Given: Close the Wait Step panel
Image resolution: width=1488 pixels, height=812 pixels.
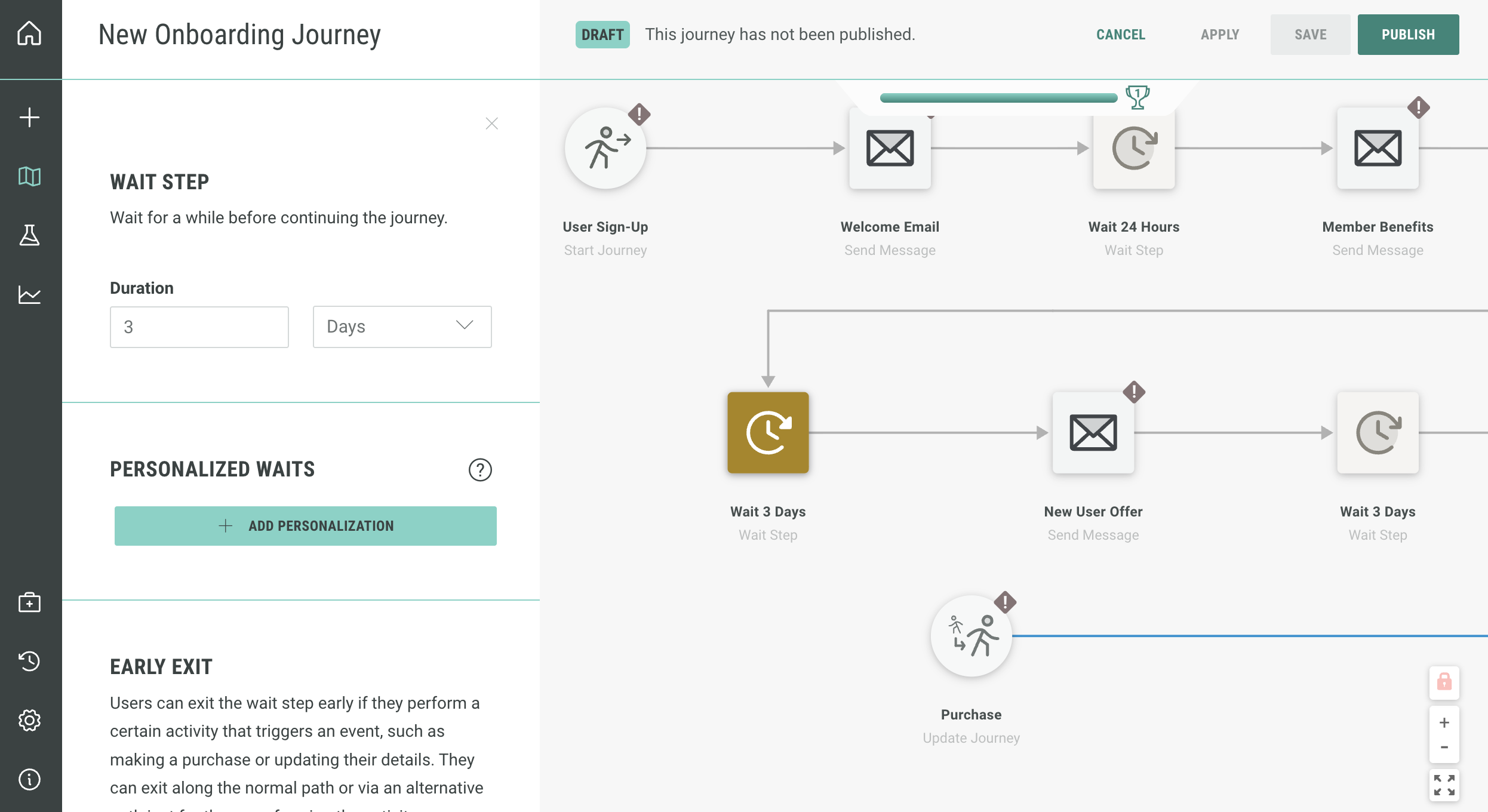Looking at the screenshot, I should 491,124.
